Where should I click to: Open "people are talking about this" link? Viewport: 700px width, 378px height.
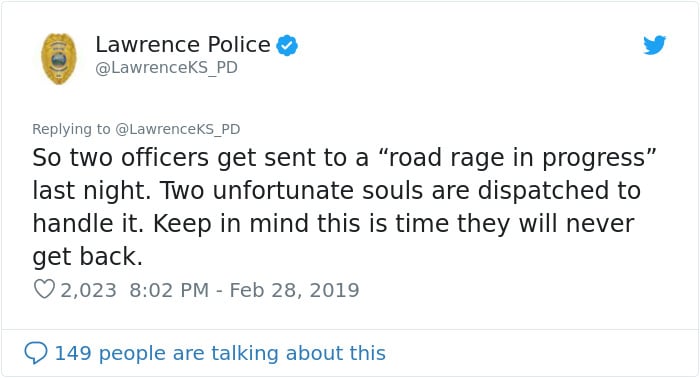click(242, 353)
